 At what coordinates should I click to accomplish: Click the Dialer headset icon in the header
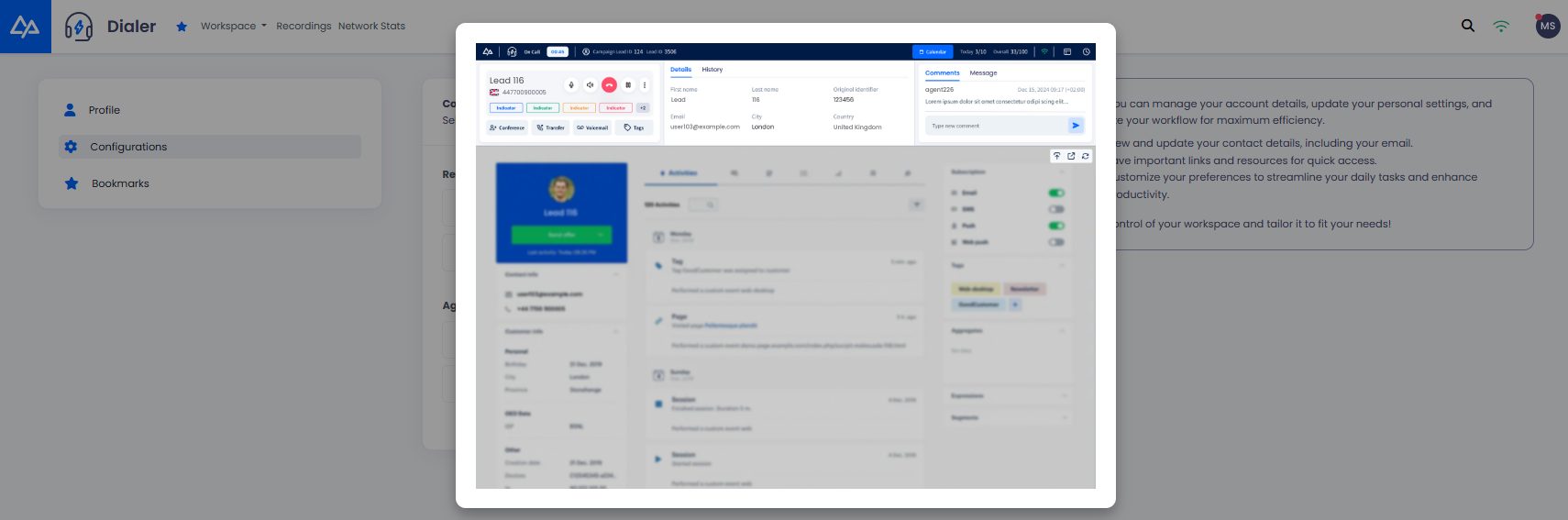tap(79, 27)
